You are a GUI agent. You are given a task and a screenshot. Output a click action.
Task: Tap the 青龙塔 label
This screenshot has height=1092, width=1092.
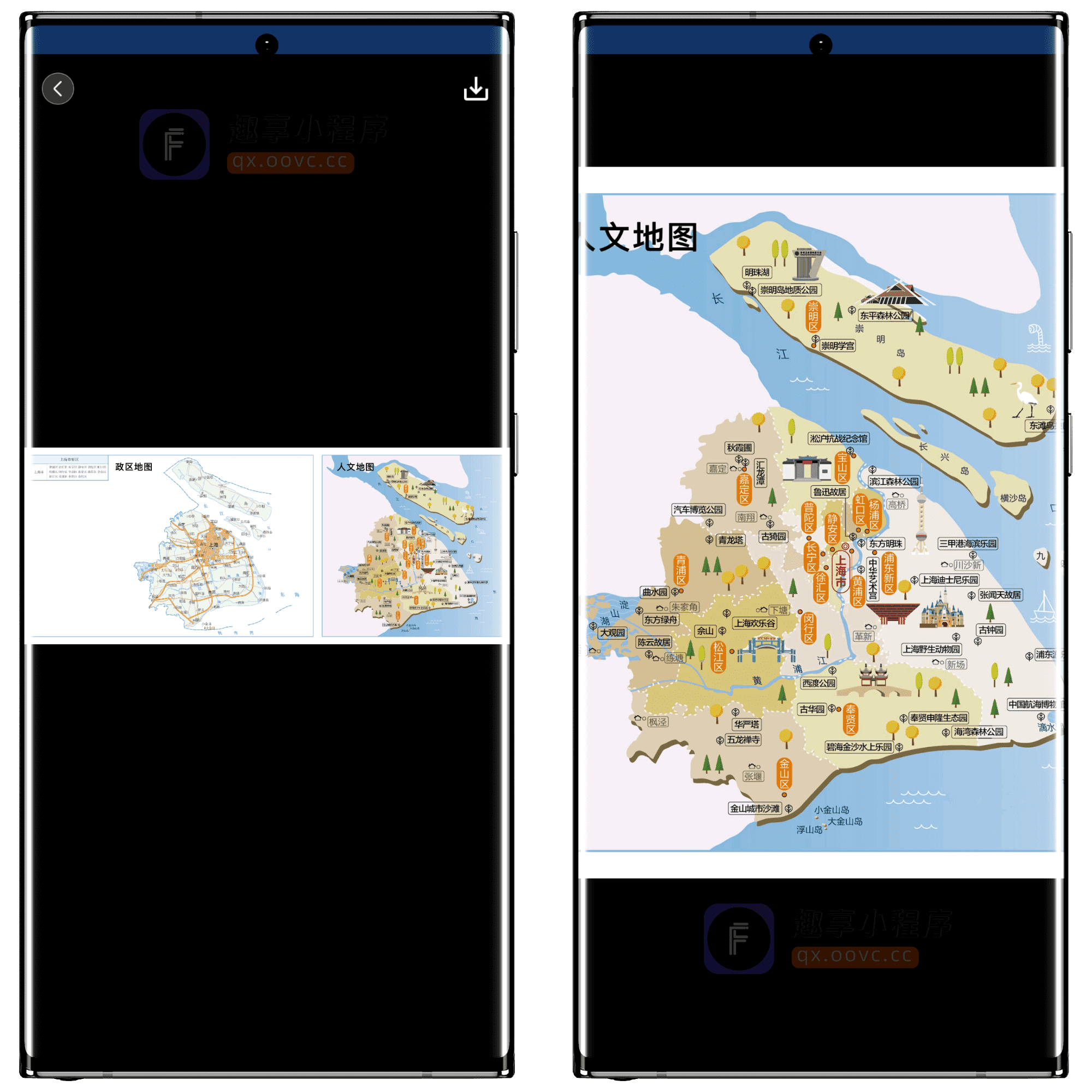(731, 540)
